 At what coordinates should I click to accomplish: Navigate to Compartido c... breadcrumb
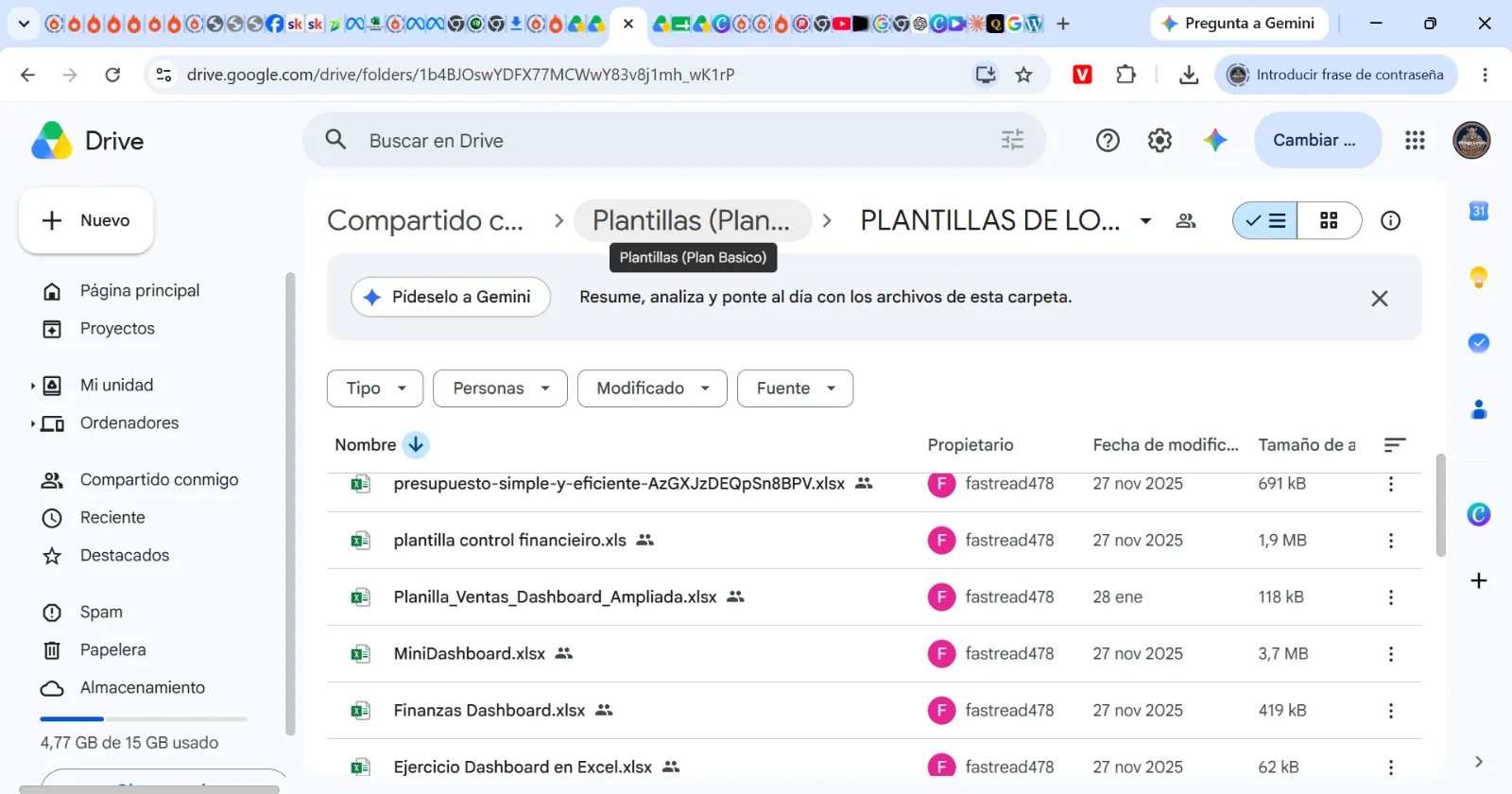pyautogui.click(x=425, y=220)
